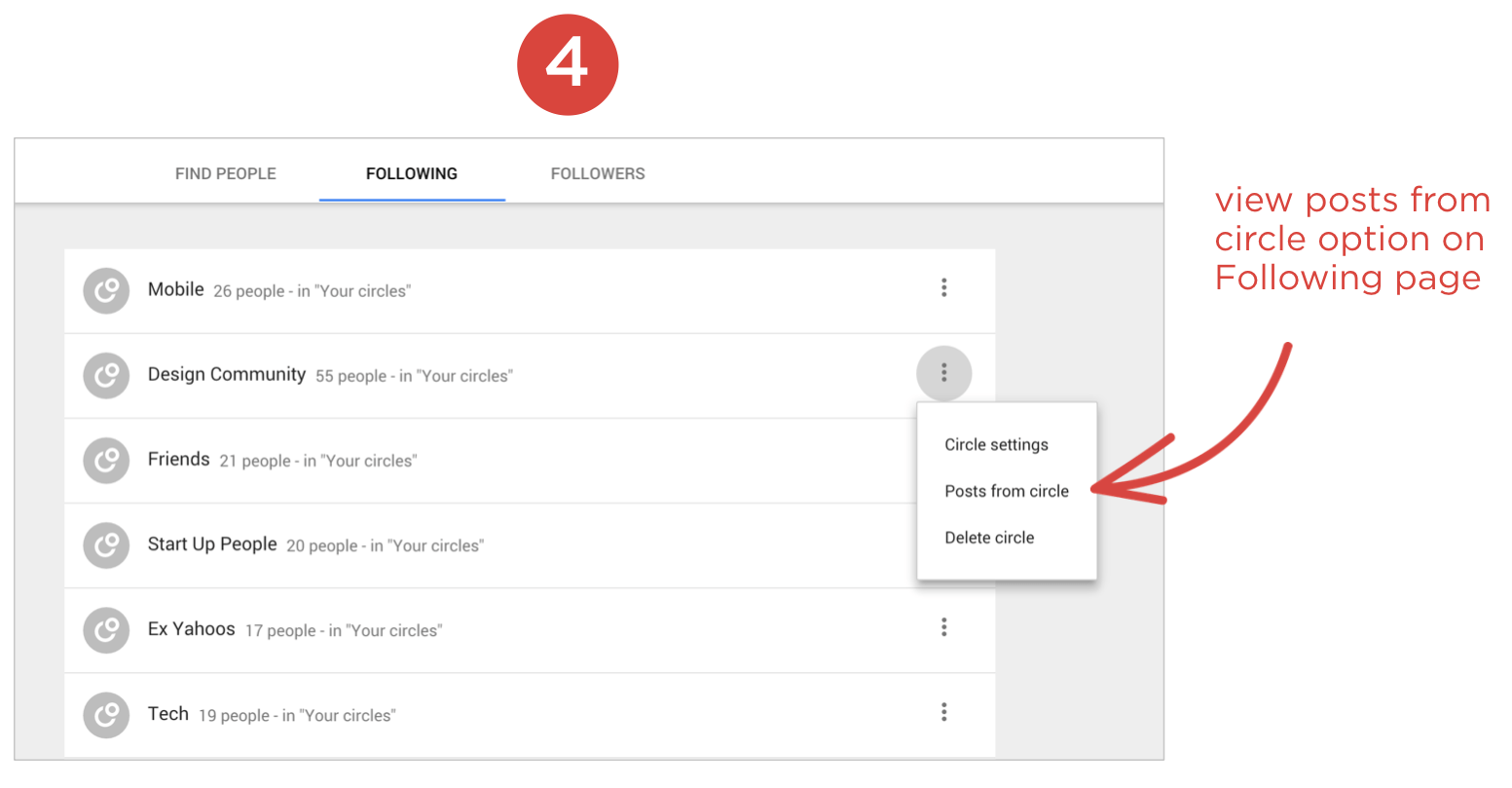The width and height of the screenshot is (1512, 788).
Task: Open more options for Mobile circle
Action: pos(943,287)
